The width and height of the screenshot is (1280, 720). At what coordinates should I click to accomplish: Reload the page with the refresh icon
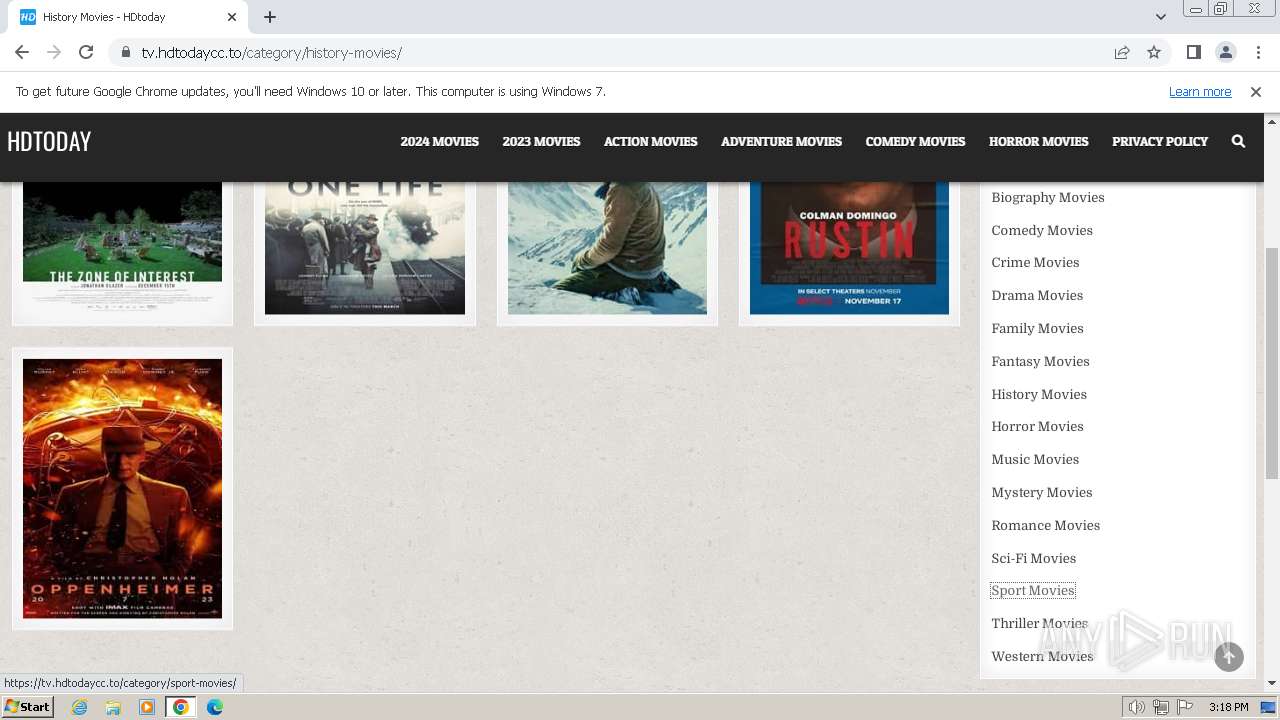86,52
